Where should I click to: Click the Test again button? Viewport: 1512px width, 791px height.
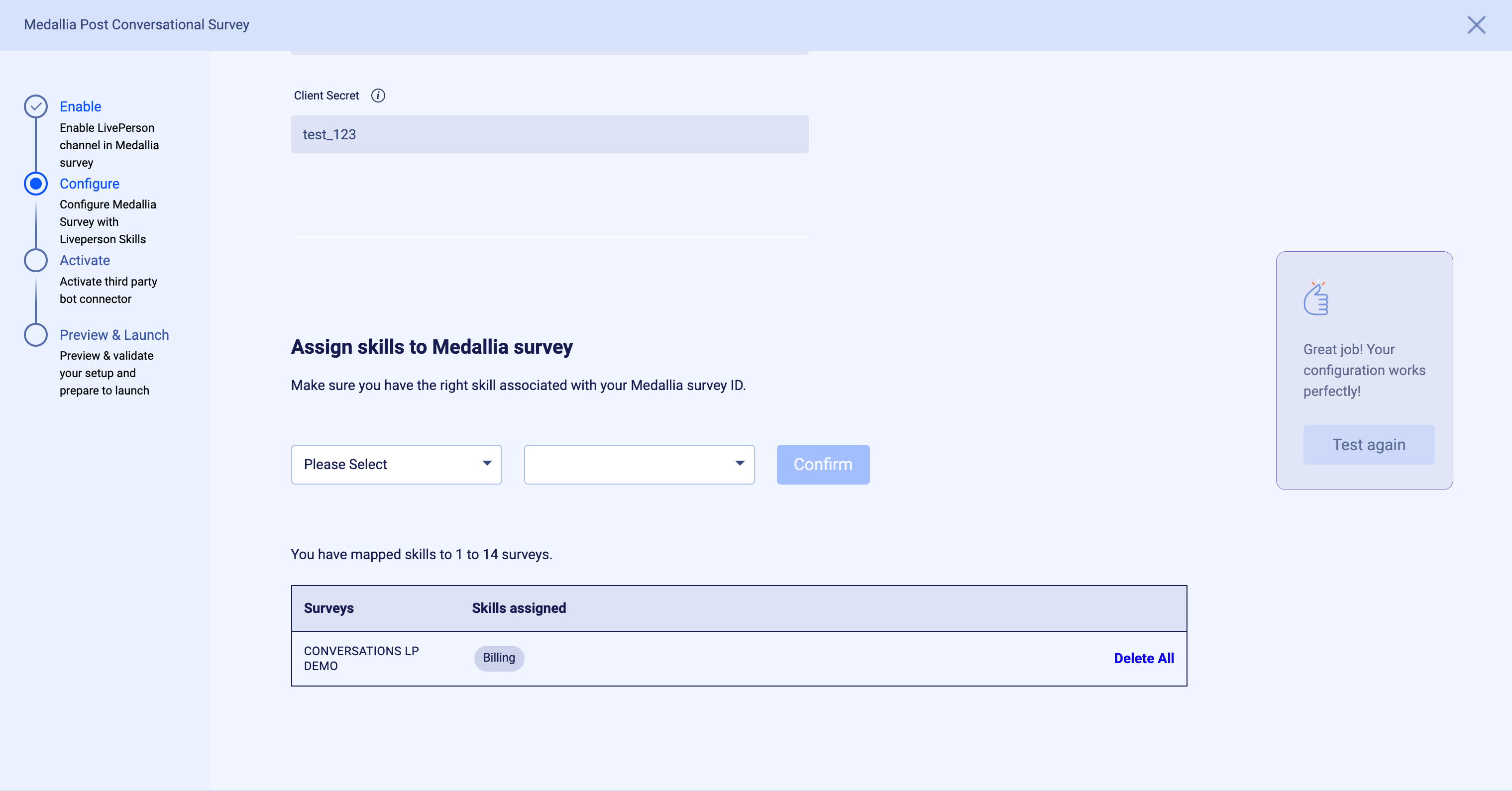click(x=1369, y=445)
